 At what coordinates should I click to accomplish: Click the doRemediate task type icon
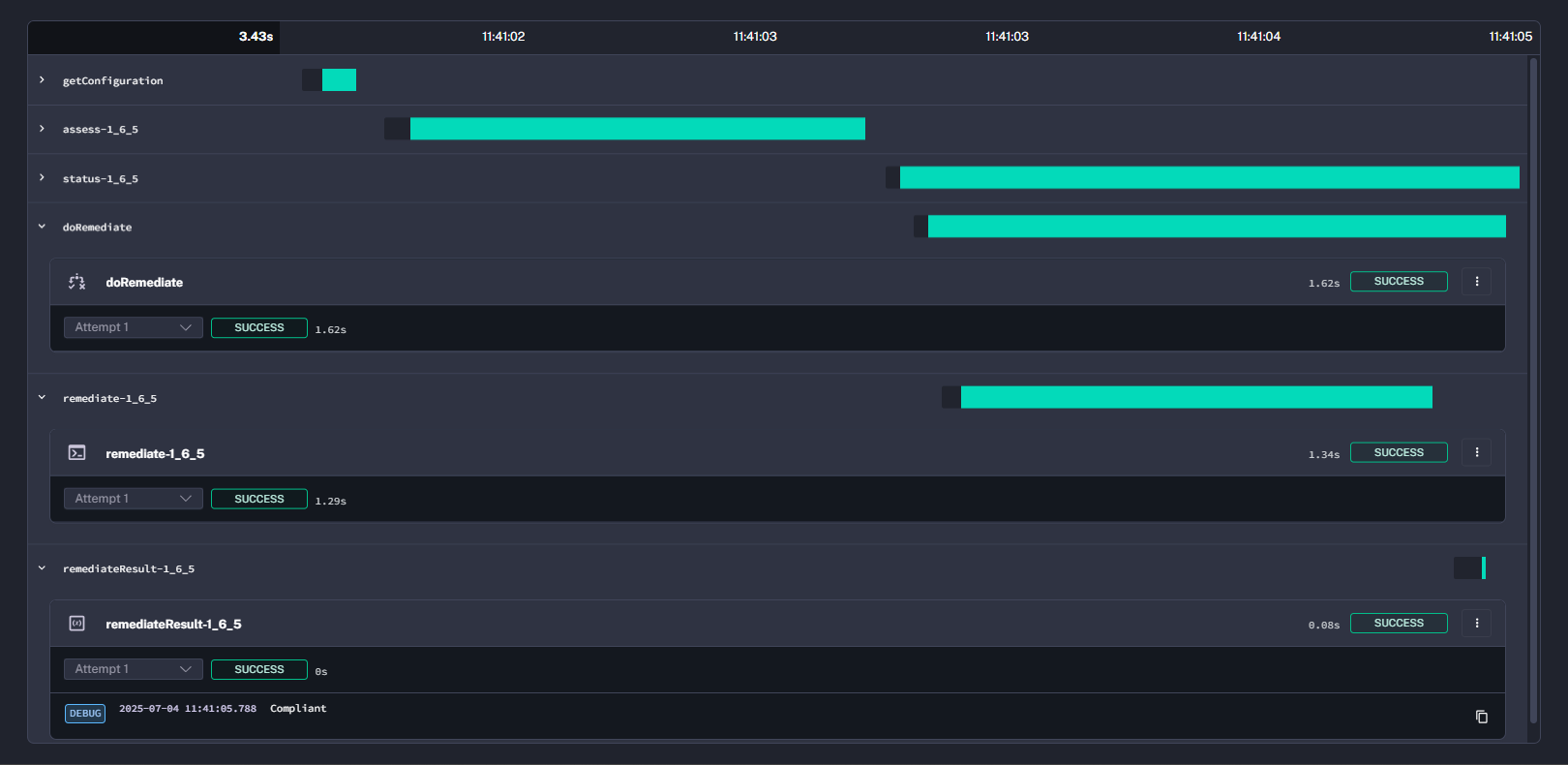click(76, 282)
